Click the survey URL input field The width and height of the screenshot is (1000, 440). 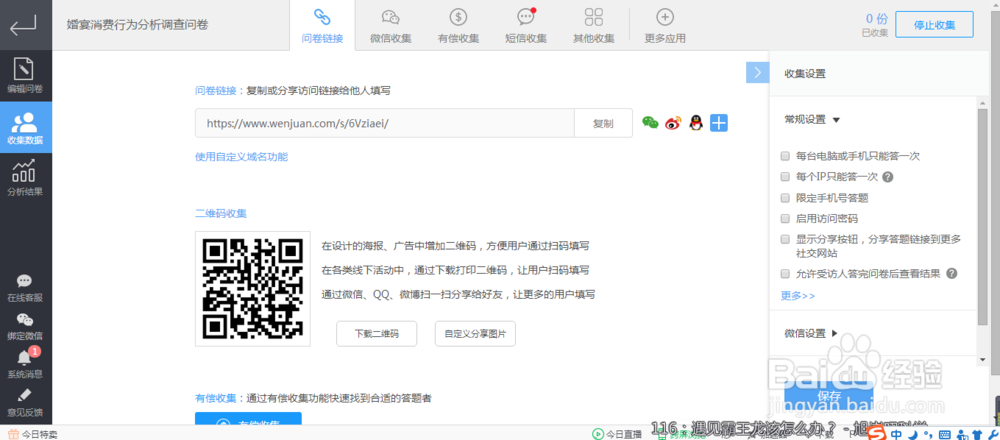tap(385, 123)
